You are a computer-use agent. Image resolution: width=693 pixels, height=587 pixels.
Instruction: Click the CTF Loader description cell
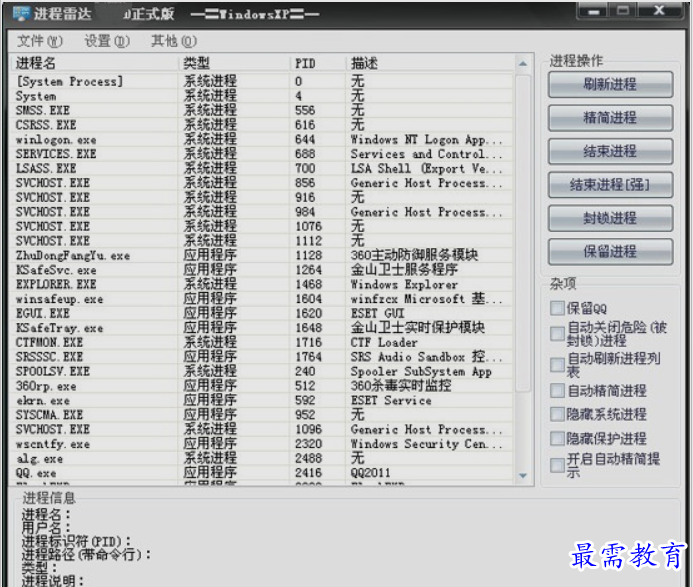384,343
